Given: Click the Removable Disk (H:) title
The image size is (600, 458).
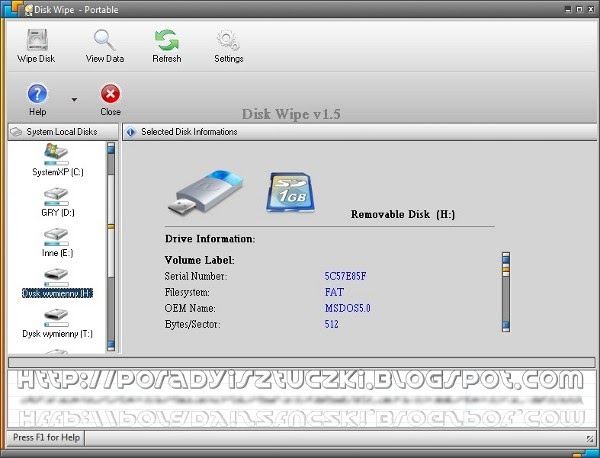Looking at the screenshot, I should click(403, 214).
